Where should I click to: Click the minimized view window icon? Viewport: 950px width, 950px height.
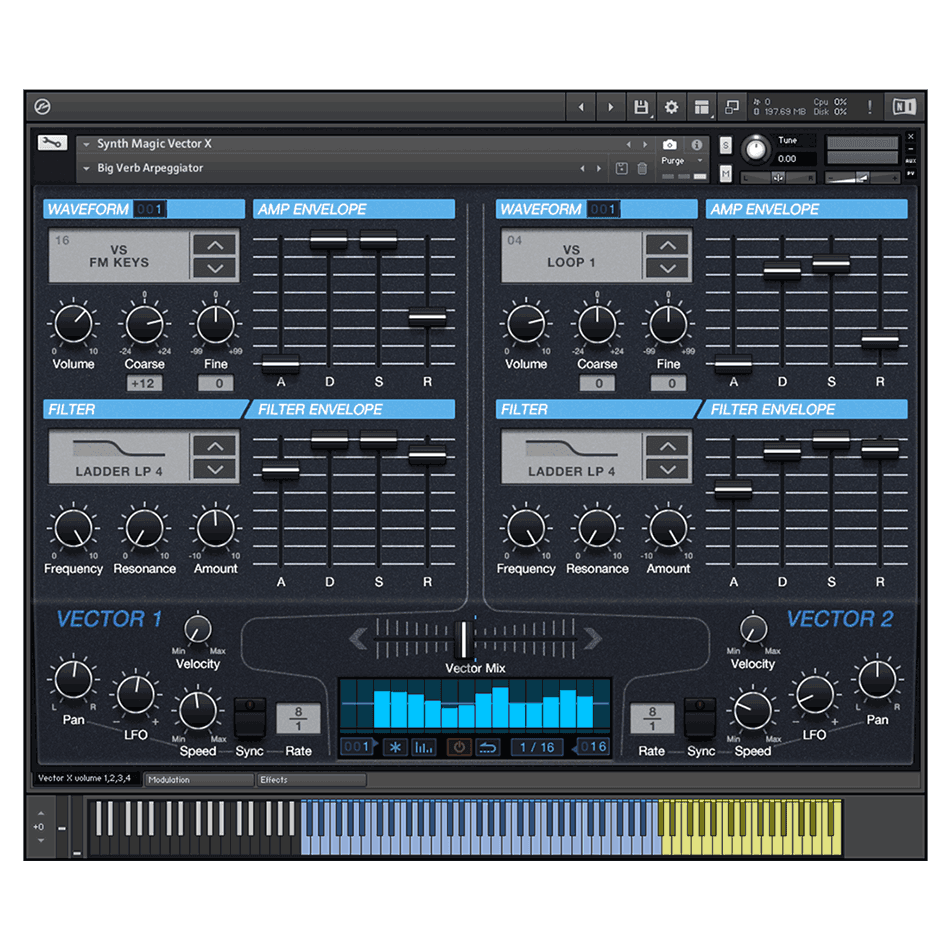(732, 107)
